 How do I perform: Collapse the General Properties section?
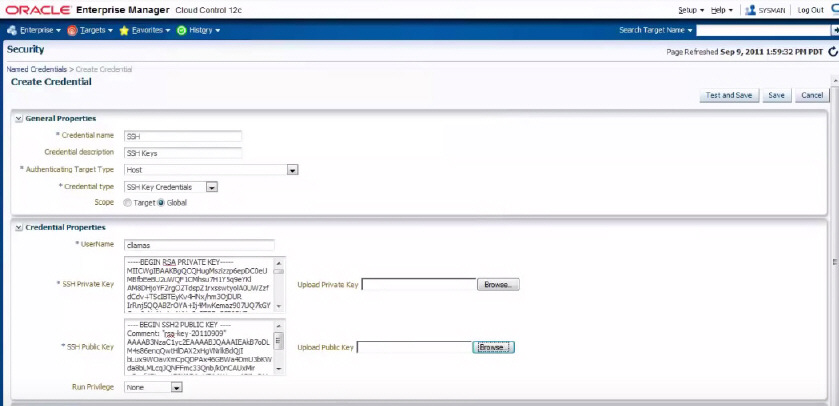pyautogui.click(x=19, y=119)
